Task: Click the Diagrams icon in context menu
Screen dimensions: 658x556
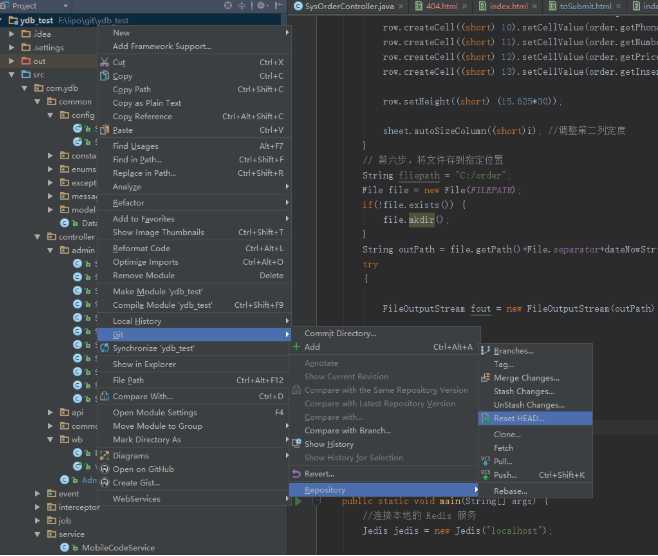Action: 103,455
